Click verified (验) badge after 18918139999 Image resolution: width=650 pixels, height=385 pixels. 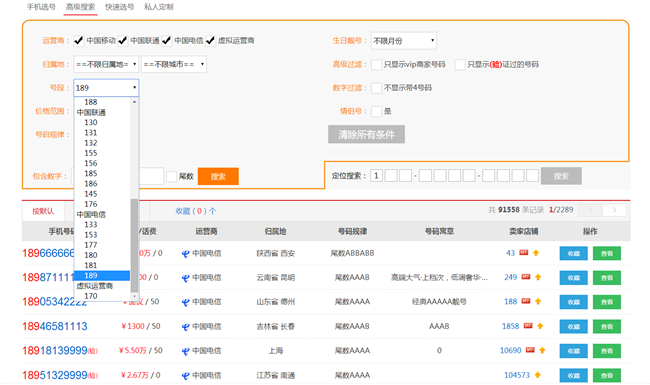click(92, 351)
